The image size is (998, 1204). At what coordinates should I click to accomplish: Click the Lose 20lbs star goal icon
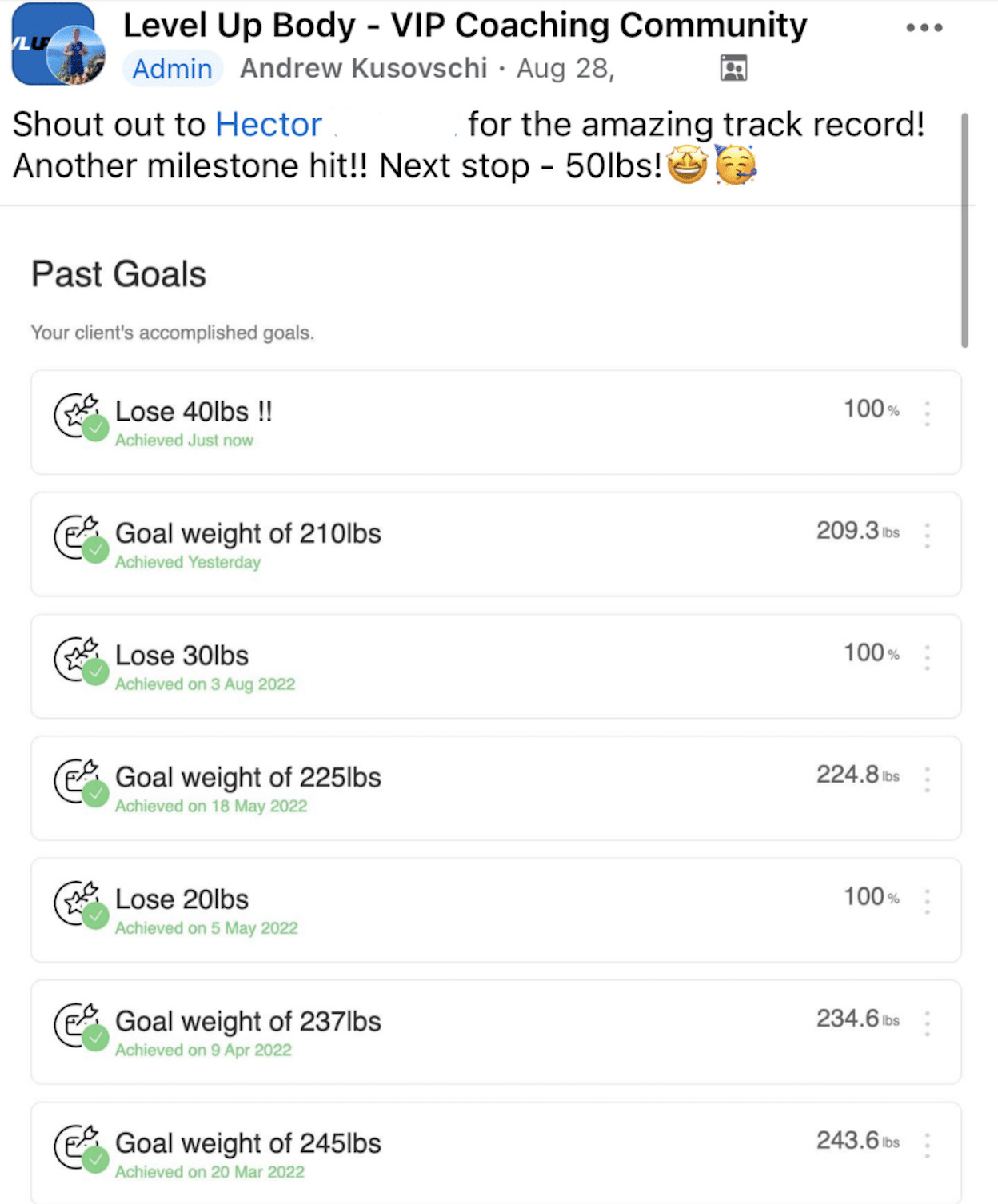(80, 904)
